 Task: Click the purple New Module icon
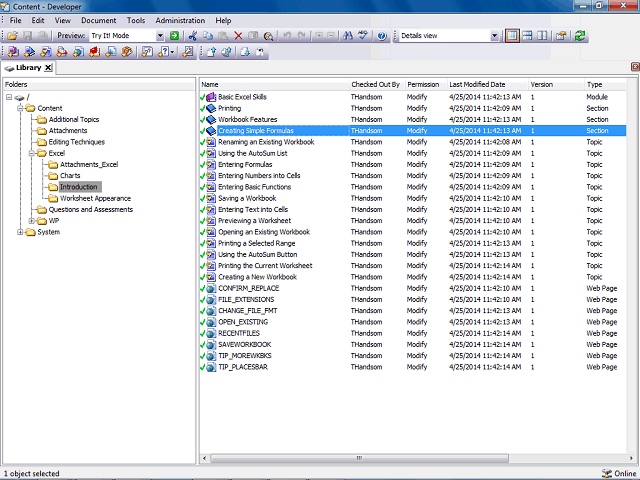(x=13, y=52)
